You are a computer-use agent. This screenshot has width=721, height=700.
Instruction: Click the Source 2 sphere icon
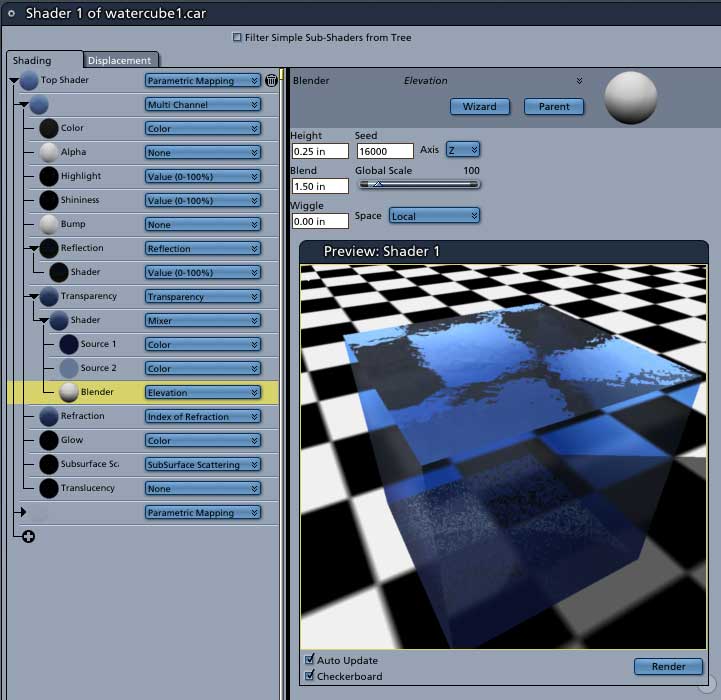click(69, 368)
